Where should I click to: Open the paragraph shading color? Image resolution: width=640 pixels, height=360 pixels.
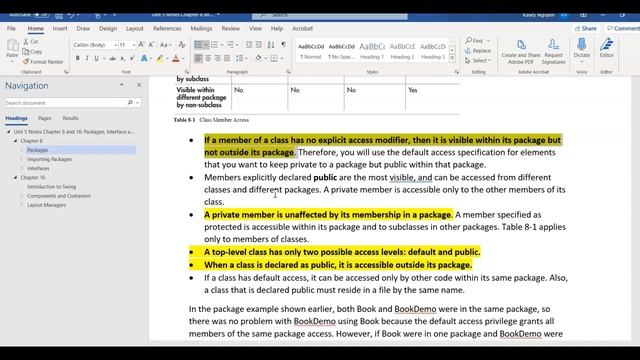tap(258, 58)
